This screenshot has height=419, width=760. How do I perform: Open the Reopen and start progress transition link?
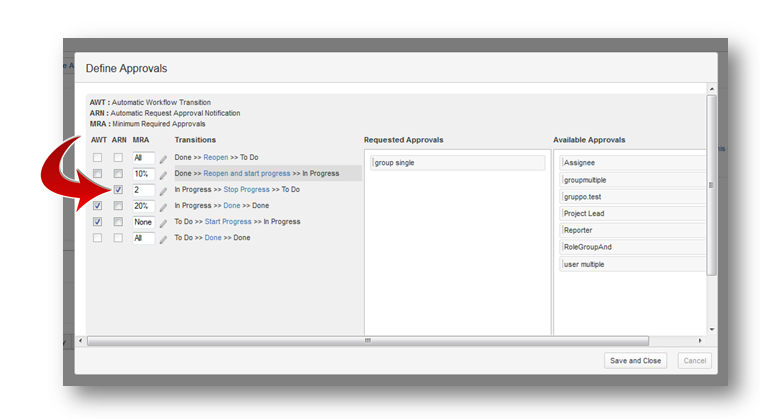[x=246, y=173]
